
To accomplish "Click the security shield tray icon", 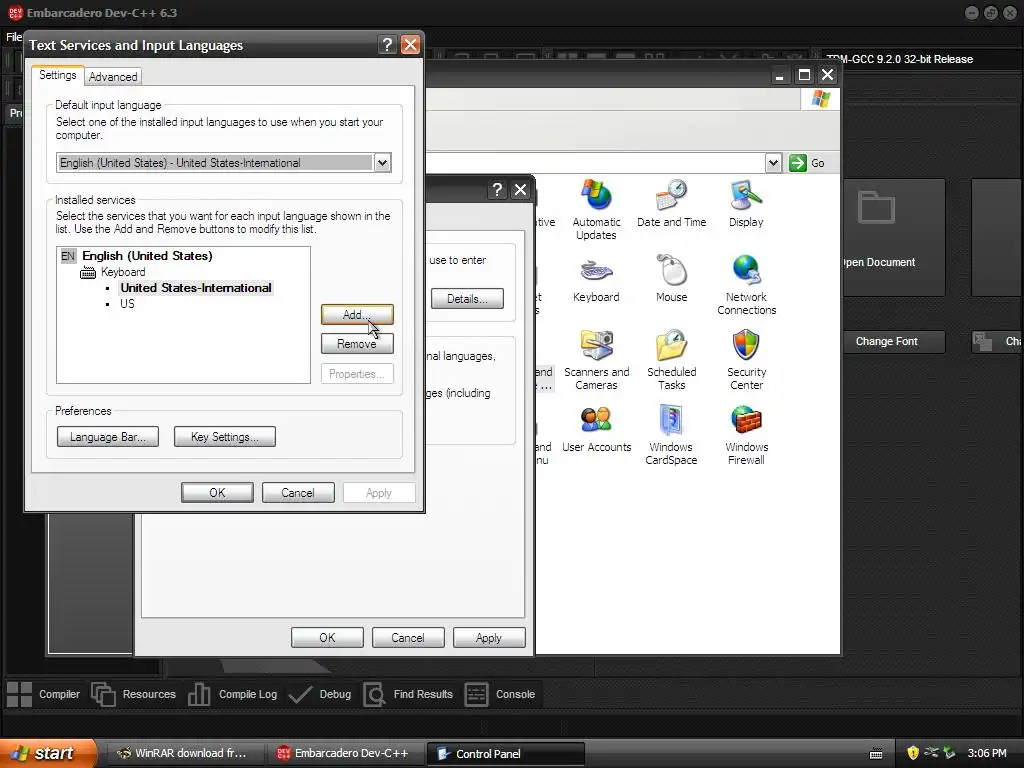I will 913,753.
